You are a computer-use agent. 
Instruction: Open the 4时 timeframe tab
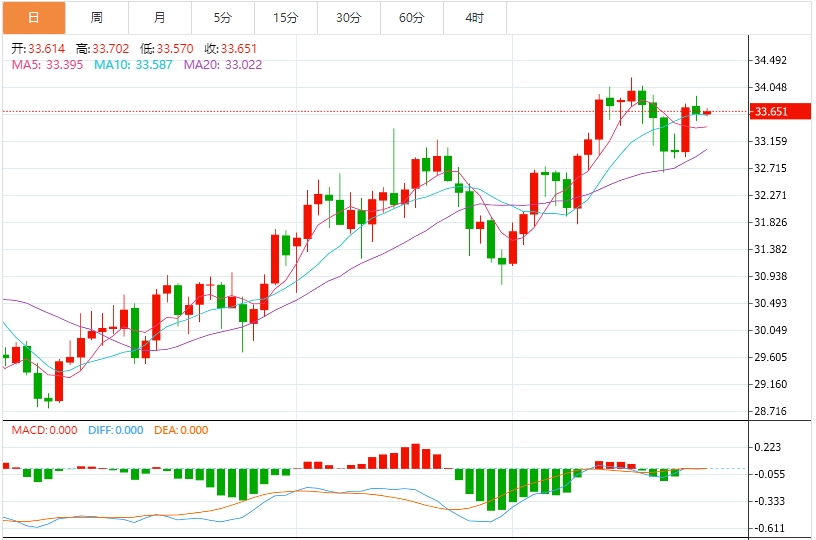(x=475, y=18)
